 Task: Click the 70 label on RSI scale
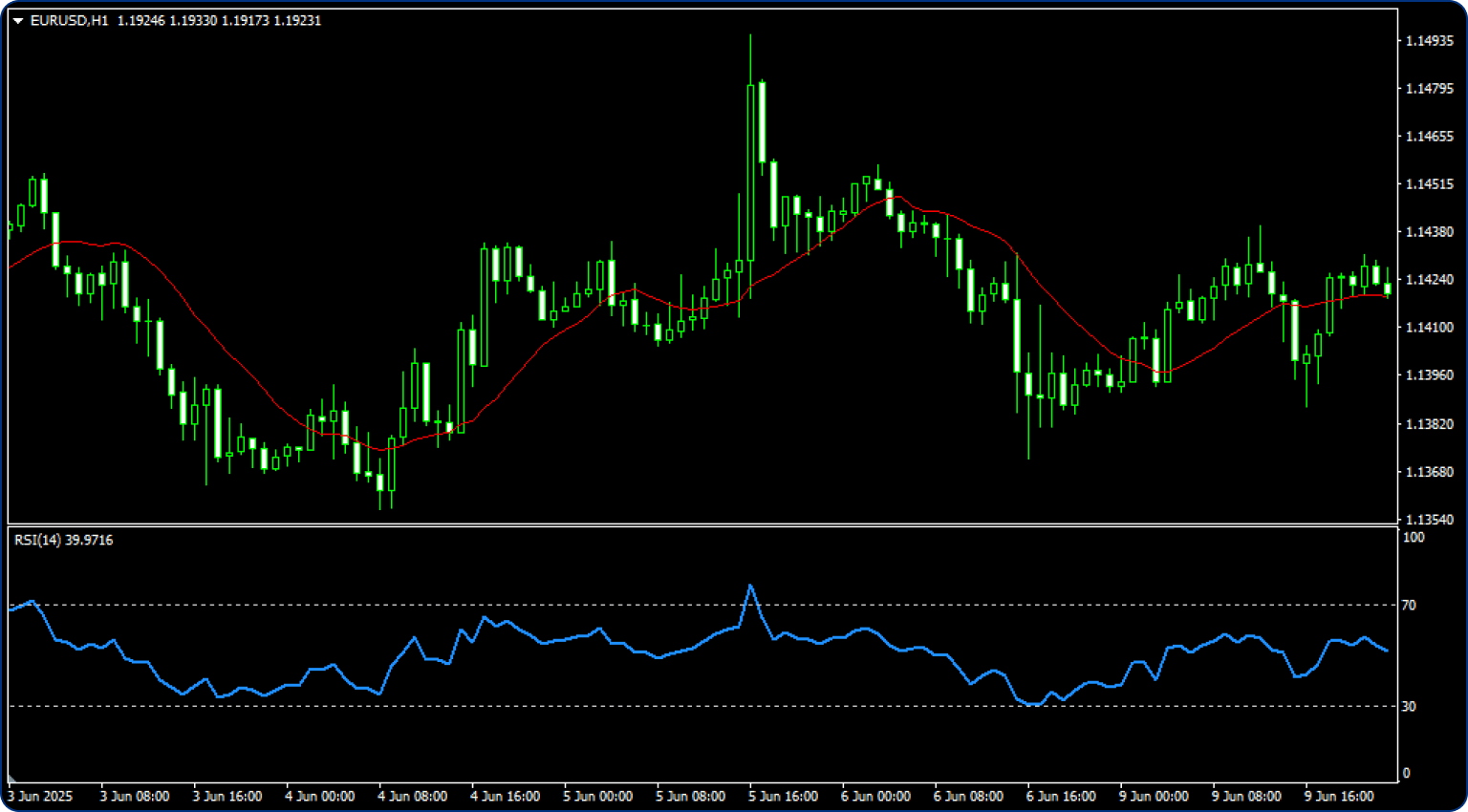[x=1409, y=606]
